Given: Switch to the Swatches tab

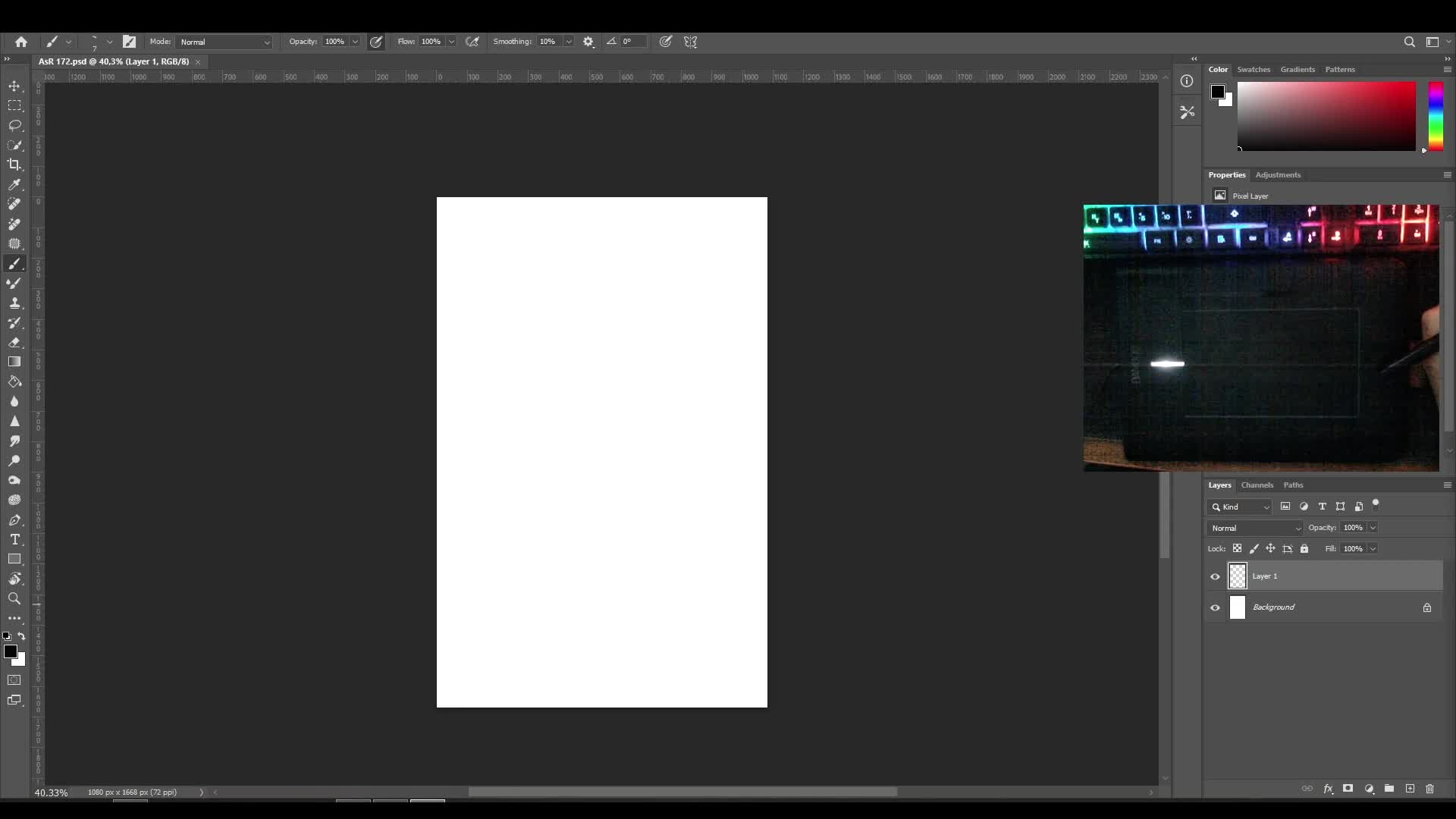Looking at the screenshot, I should coord(1253,69).
